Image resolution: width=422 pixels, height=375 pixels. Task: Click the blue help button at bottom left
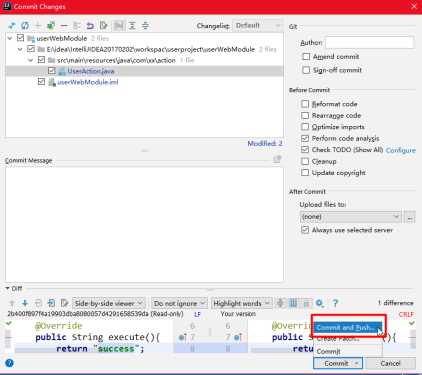(9, 363)
